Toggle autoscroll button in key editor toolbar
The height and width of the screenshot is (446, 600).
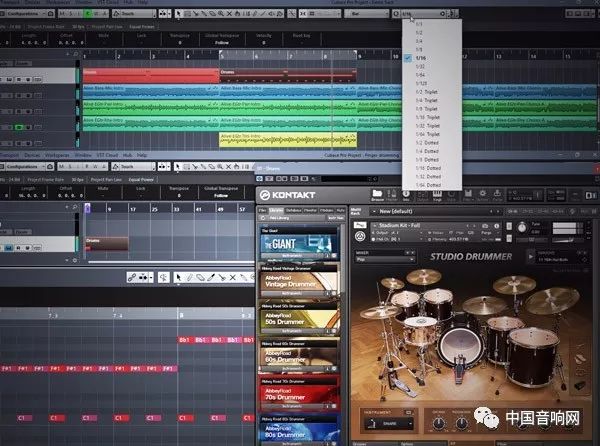[x=142, y=277]
